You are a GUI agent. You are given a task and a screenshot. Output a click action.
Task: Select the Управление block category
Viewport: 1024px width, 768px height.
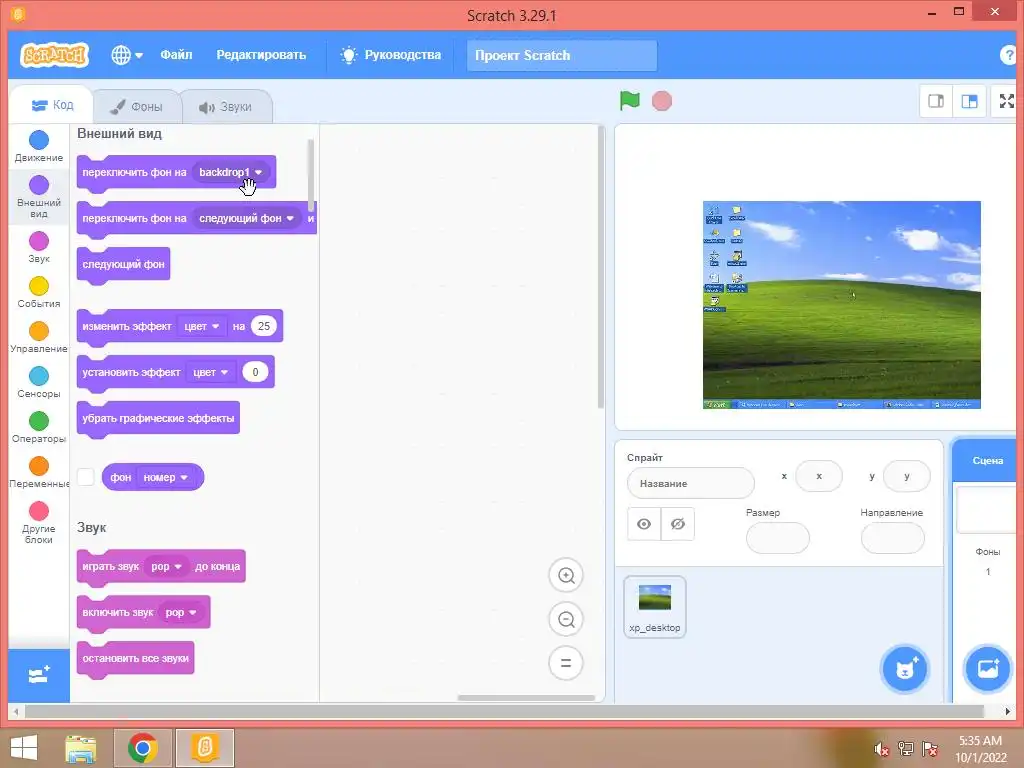click(39, 337)
